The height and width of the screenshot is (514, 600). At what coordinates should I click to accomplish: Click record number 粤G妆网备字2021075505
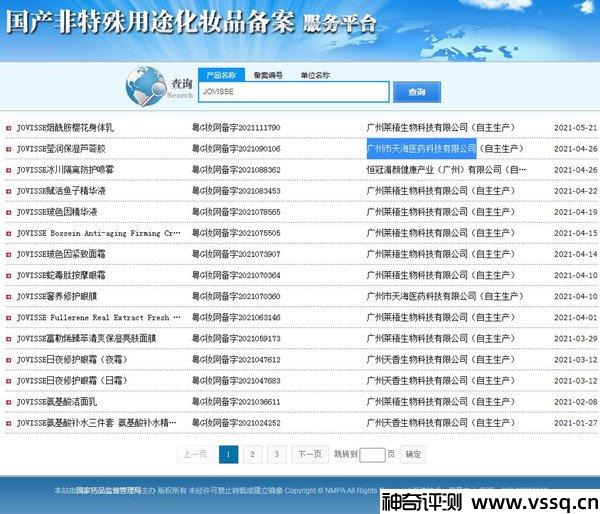tap(236, 233)
